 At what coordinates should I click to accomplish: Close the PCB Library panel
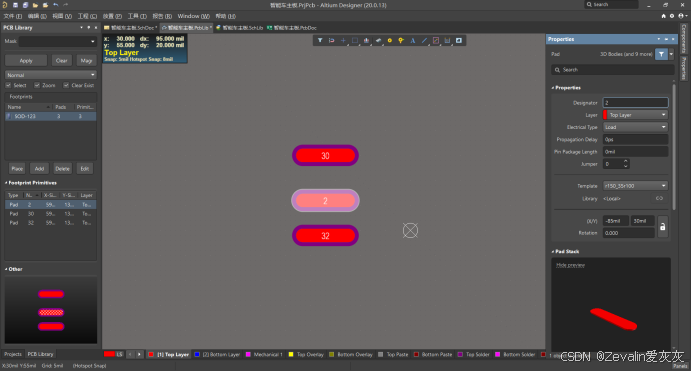[x=96, y=27]
